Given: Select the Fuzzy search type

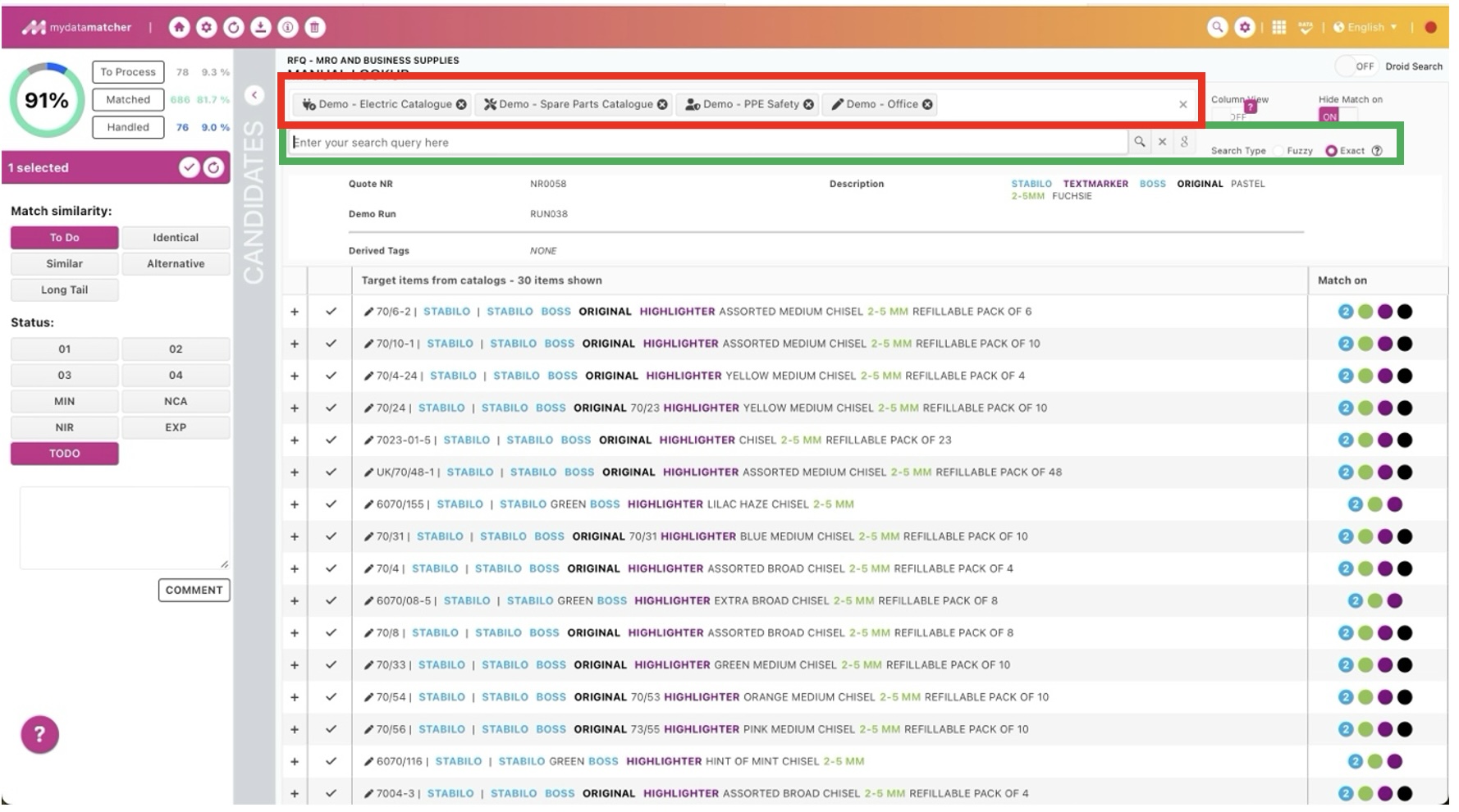Looking at the screenshot, I should (x=1278, y=151).
